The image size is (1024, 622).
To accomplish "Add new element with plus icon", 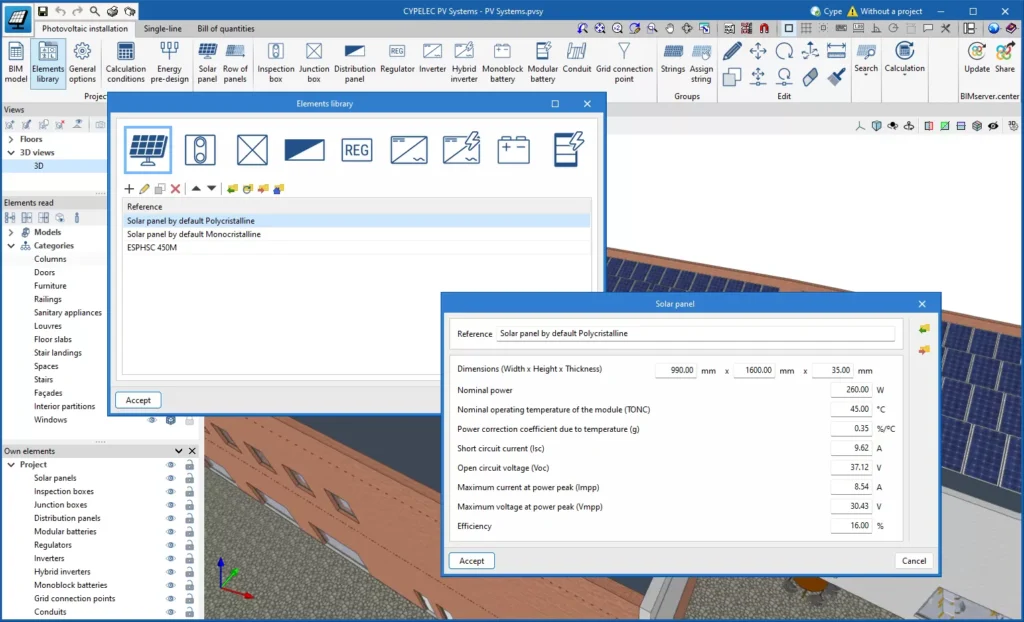I will click(x=129, y=189).
